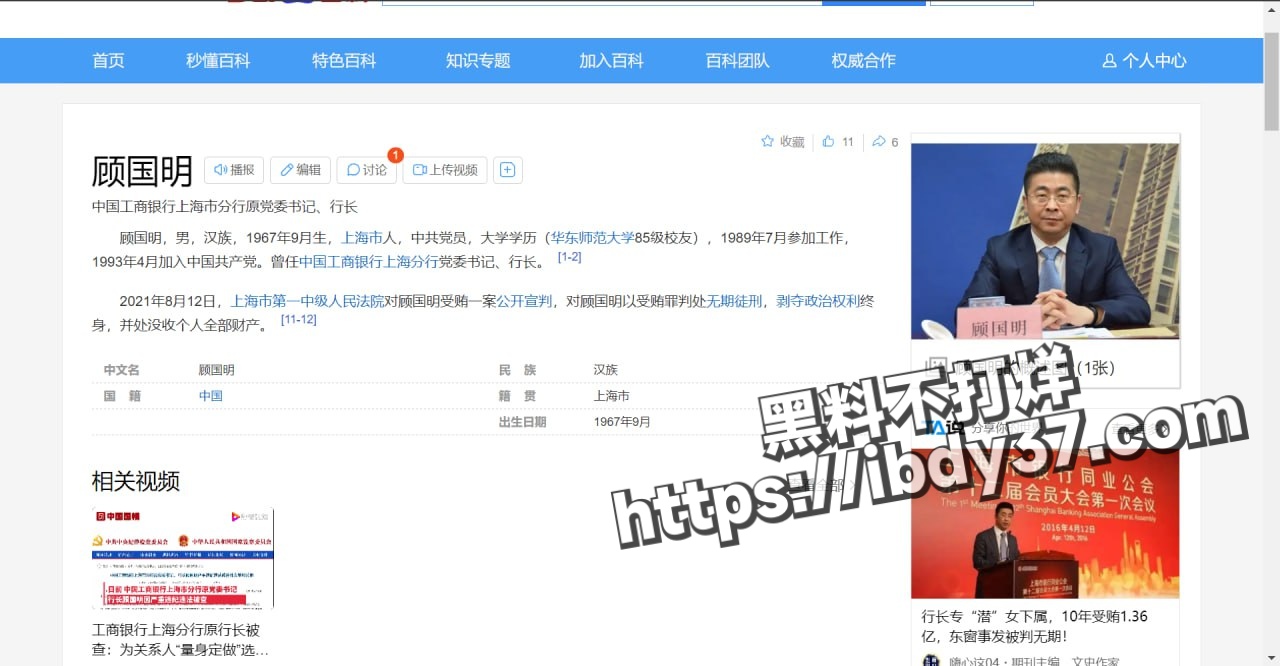This screenshot has height=666, width=1280.
Task: Click the 播报 speaker button
Action: pos(234,170)
